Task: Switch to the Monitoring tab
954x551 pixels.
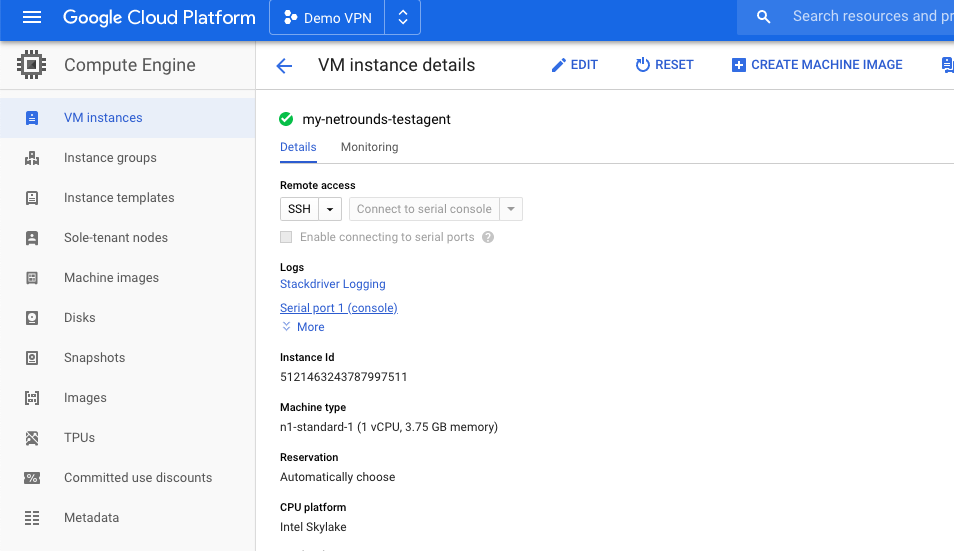Action: pos(369,147)
